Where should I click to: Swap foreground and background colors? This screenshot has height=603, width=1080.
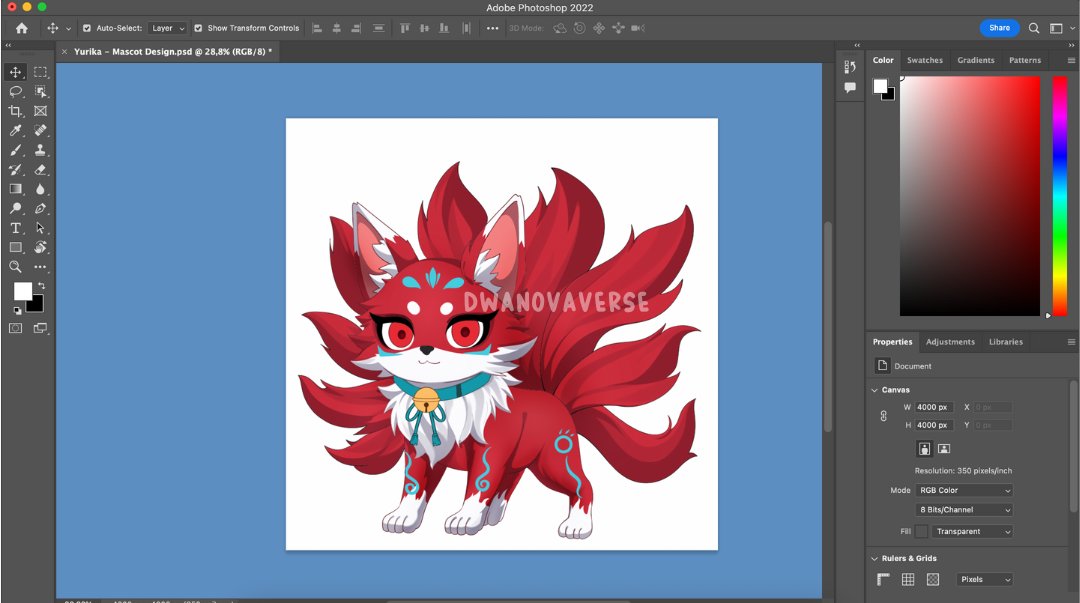(x=42, y=285)
